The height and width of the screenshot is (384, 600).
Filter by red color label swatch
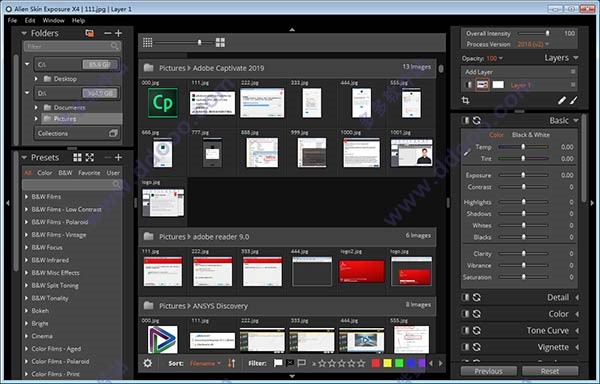pos(376,363)
